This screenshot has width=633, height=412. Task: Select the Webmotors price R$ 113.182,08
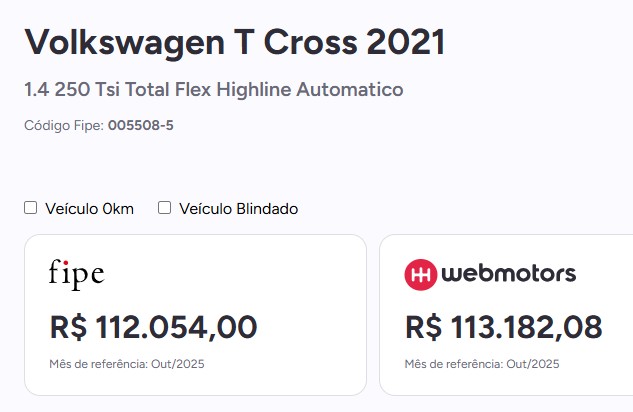tap(504, 327)
